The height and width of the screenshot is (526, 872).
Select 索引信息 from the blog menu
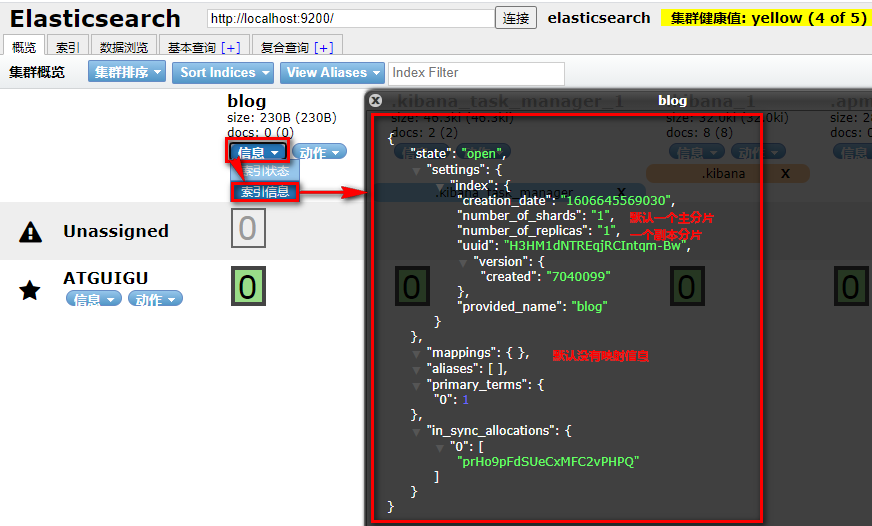(x=265, y=192)
